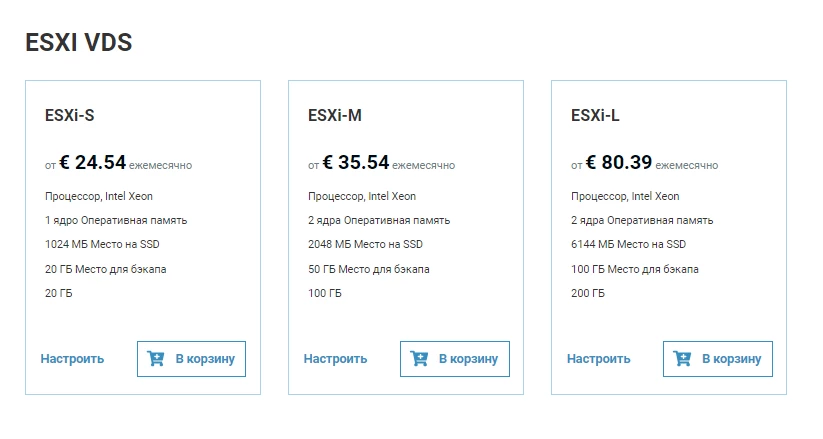
Task: Open Настроить link for ESXi-L plan
Action: coord(598,359)
